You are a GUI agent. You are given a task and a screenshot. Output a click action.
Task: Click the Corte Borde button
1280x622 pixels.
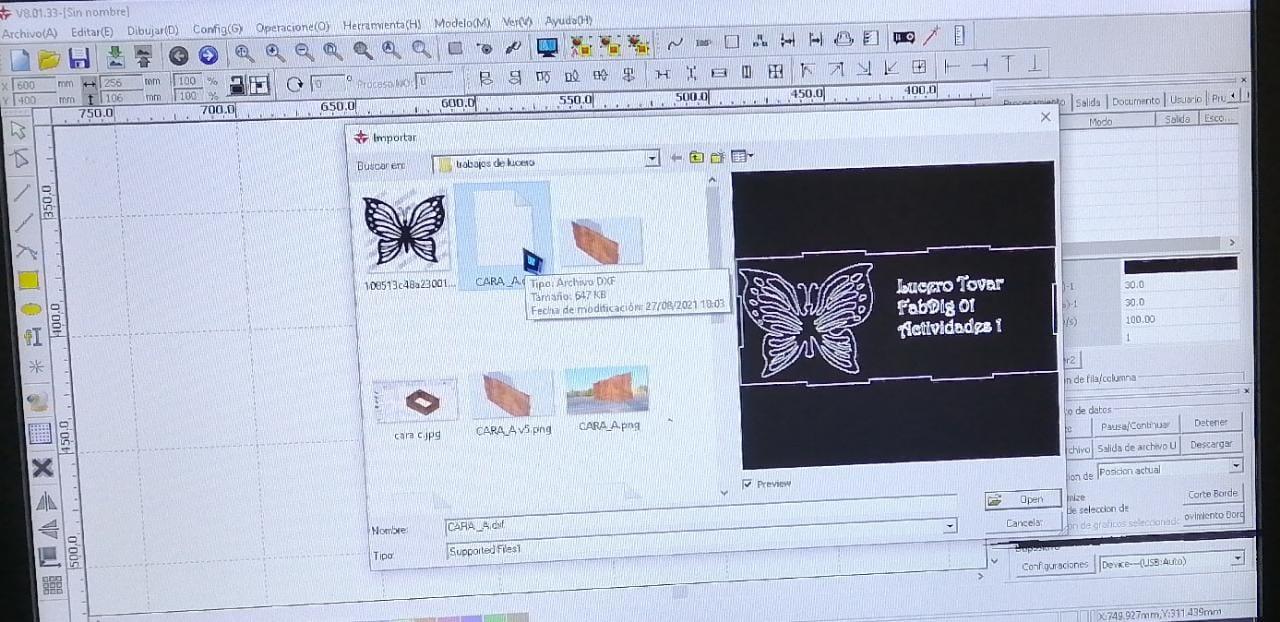[x=1213, y=494]
